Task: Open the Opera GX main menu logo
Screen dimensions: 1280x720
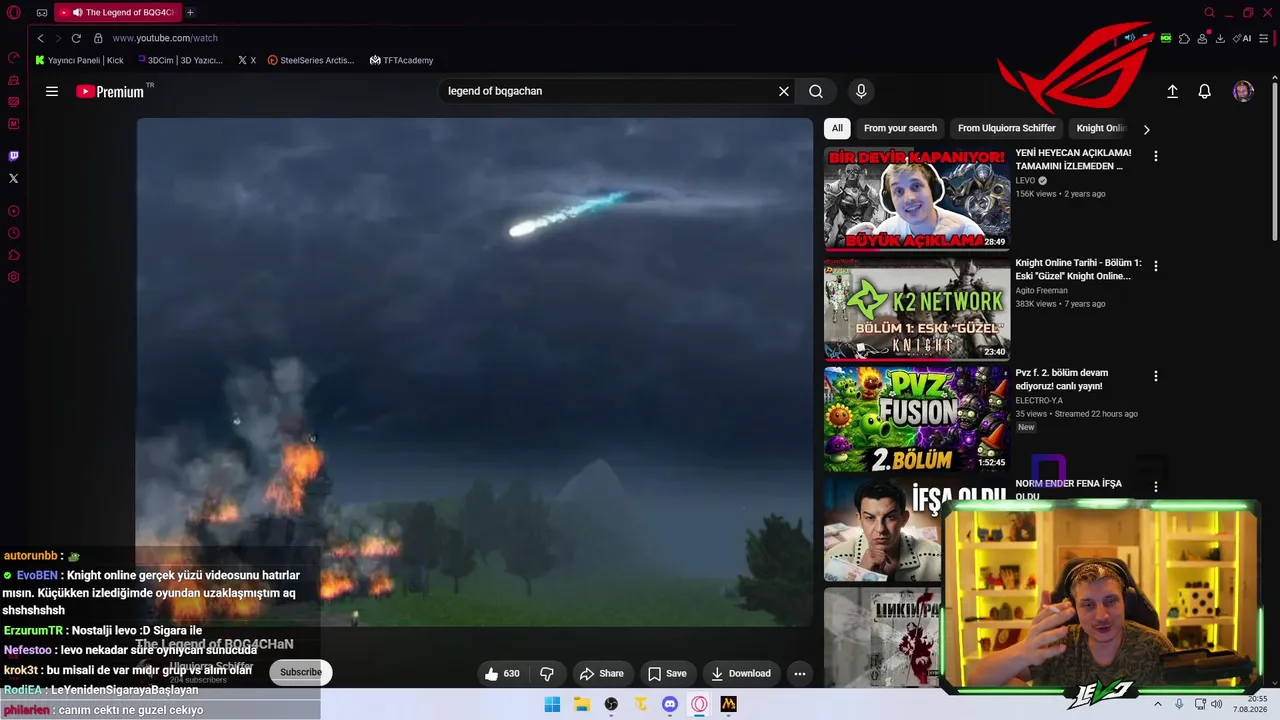Action: [x=13, y=13]
